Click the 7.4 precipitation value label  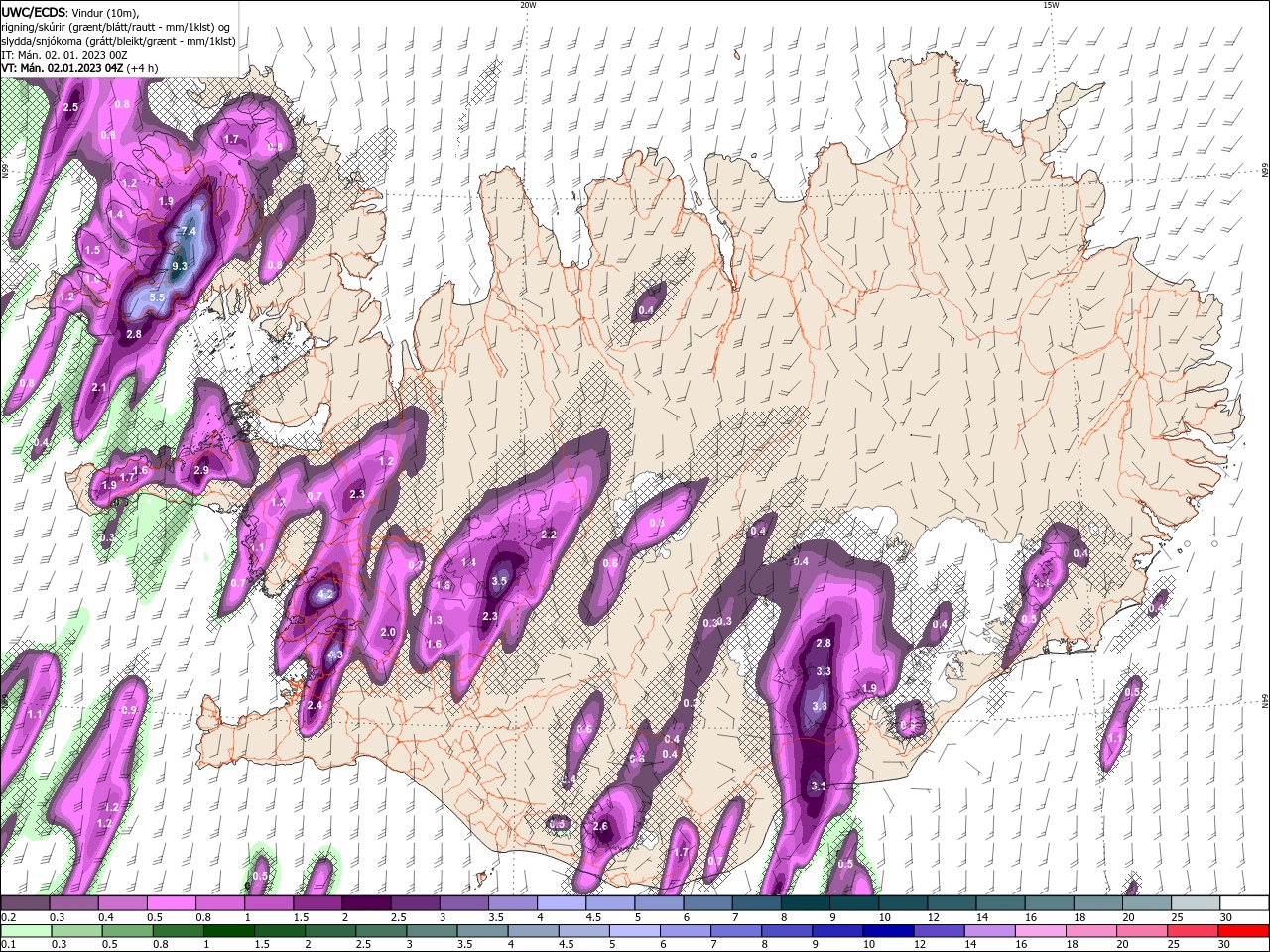(x=189, y=231)
